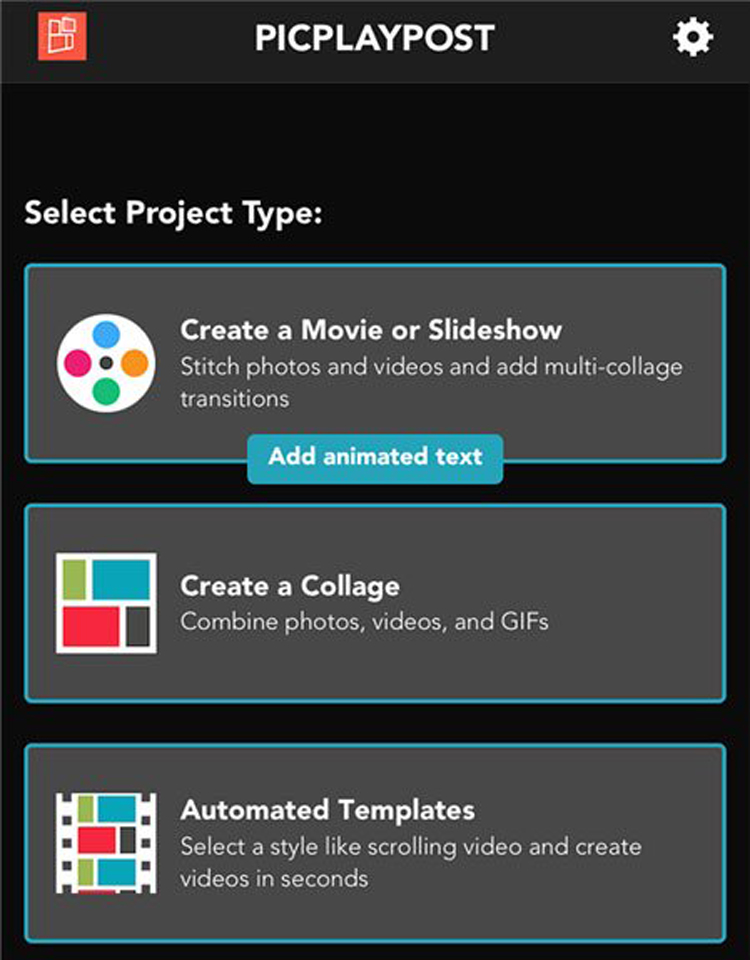Click the filmstrip templates icon
Viewport: 750px width, 960px height.
coord(106,843)
